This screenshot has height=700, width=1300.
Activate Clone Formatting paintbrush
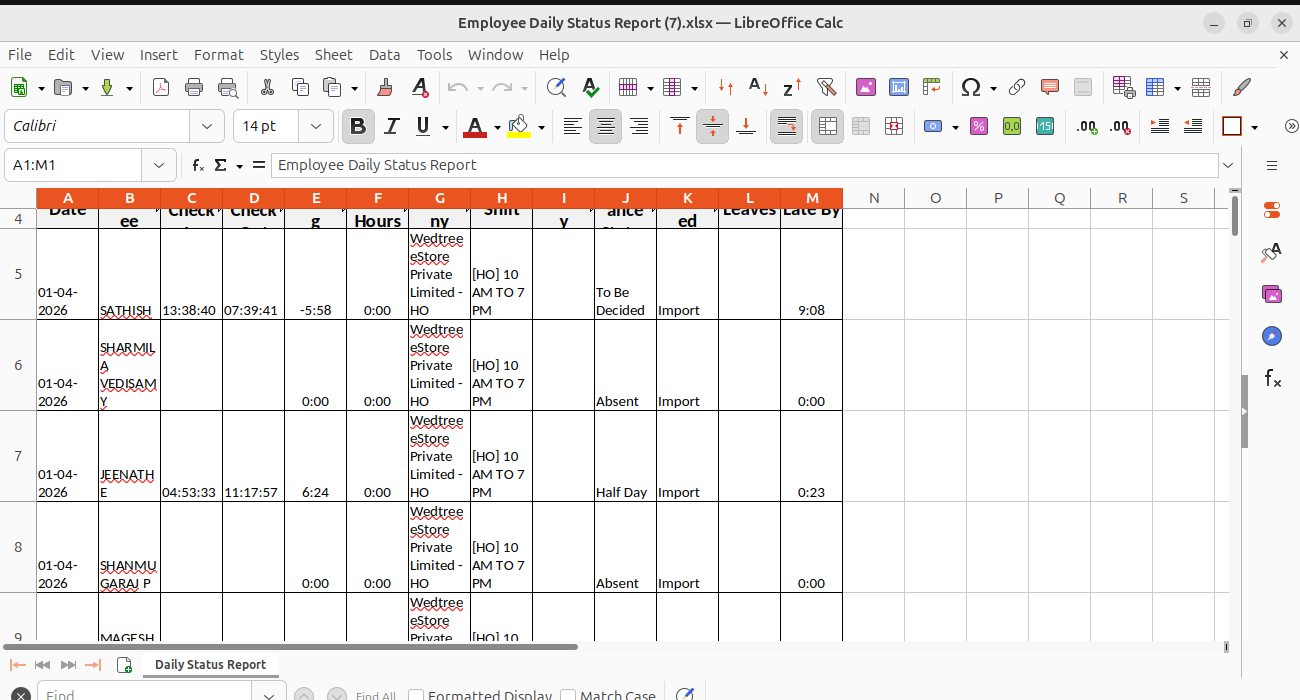tap(387, 87)
